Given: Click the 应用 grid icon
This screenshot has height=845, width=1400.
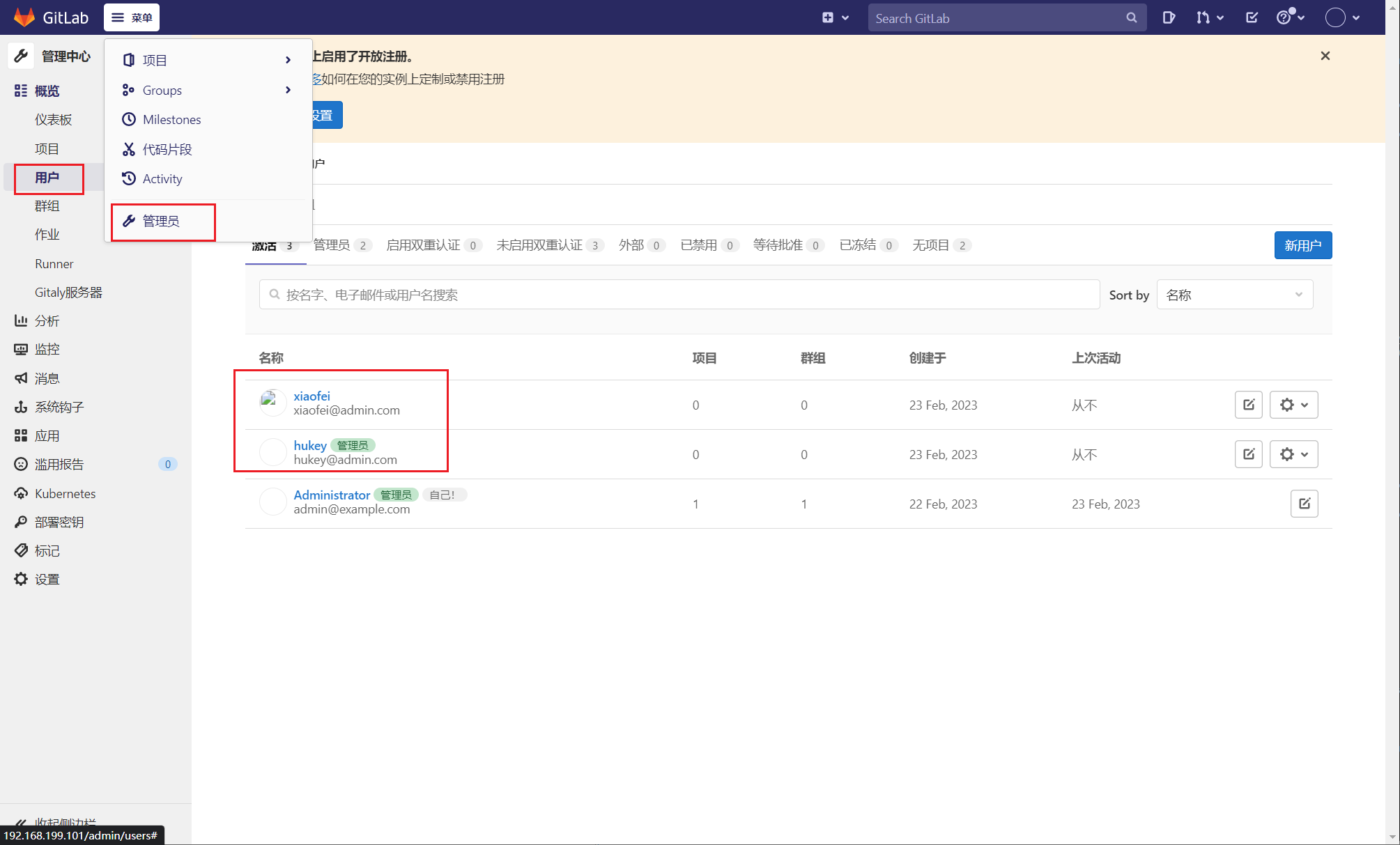Looking at the screenshot, I should tap(21, 435).
